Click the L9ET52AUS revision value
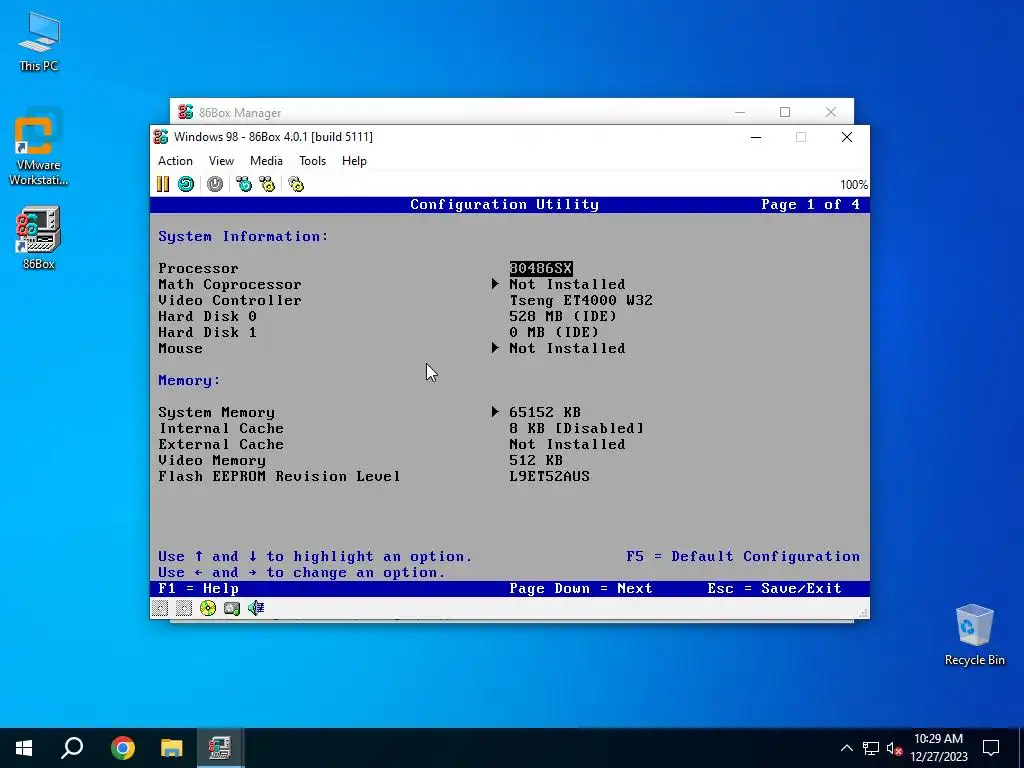The image size is (1024, 768). pos(549,476)
